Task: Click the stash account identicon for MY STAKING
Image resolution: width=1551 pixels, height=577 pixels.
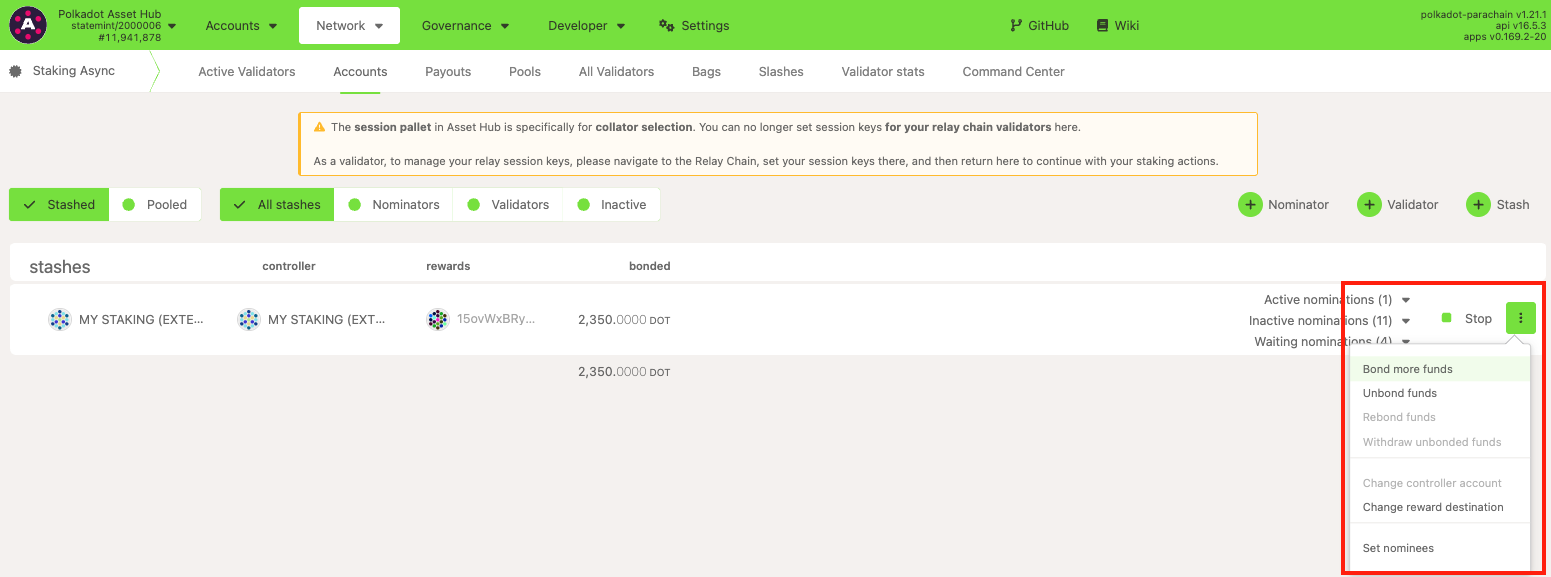Action: click(60, 320)
